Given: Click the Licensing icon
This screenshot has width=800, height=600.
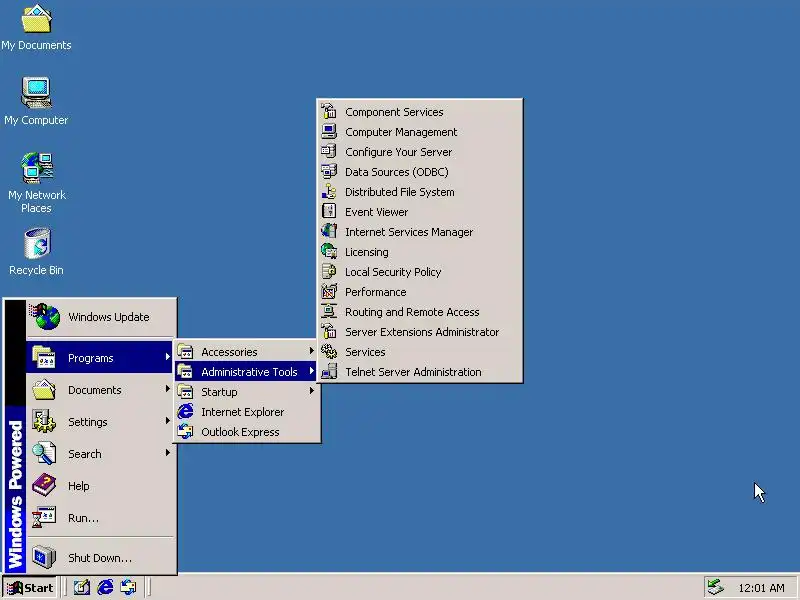Looking at the screenshot, I should [329, 251].
